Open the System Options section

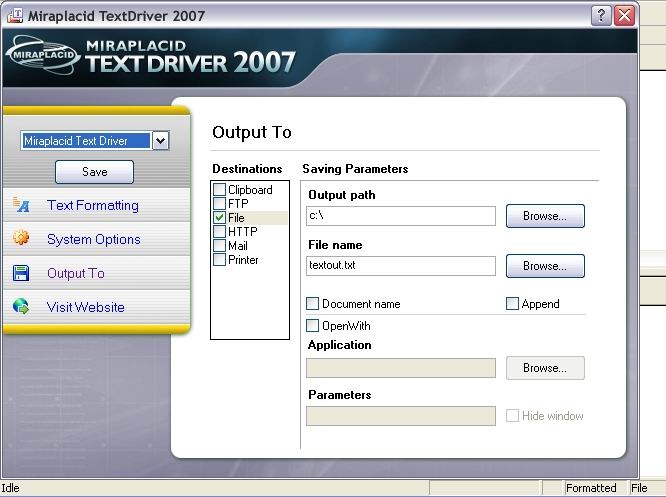tap(93, 239)
